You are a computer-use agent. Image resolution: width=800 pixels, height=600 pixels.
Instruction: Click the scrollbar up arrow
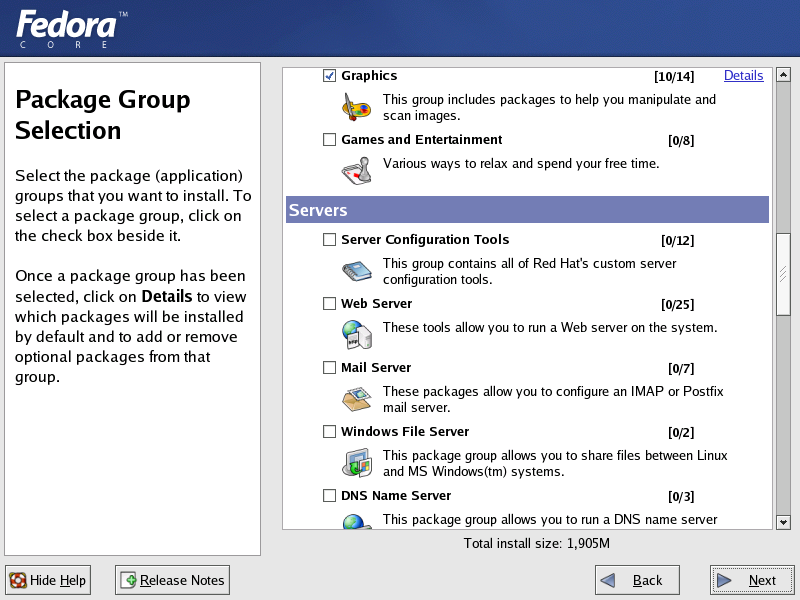point(783,75)
